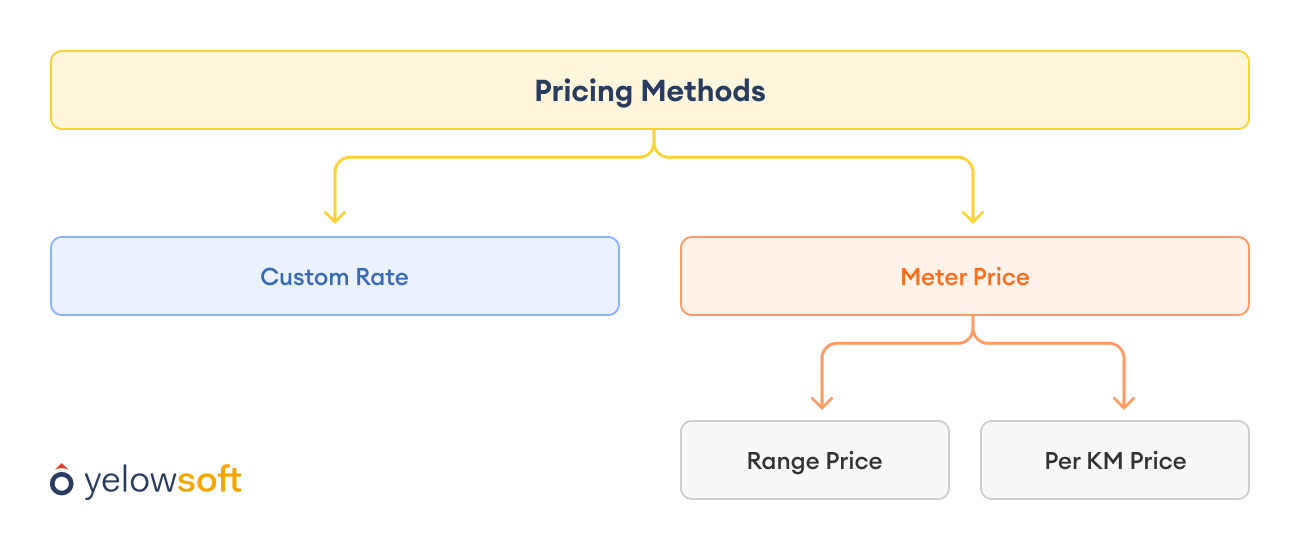Click the orange arrowhead pointing to Range Price
This screenshot has height=549, width=1300.
822,401
